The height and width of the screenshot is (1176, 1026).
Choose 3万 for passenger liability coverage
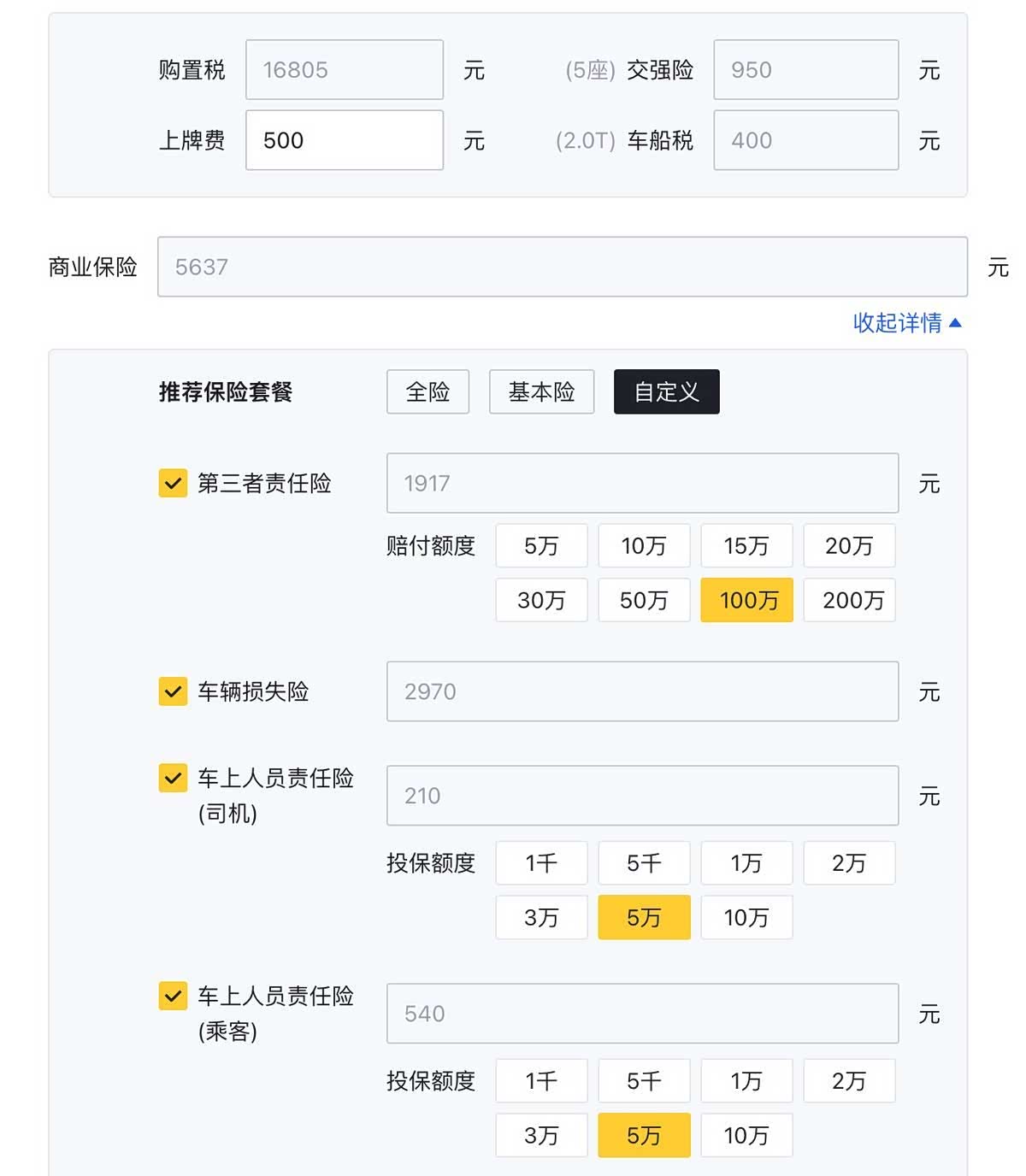[541, 1136]
